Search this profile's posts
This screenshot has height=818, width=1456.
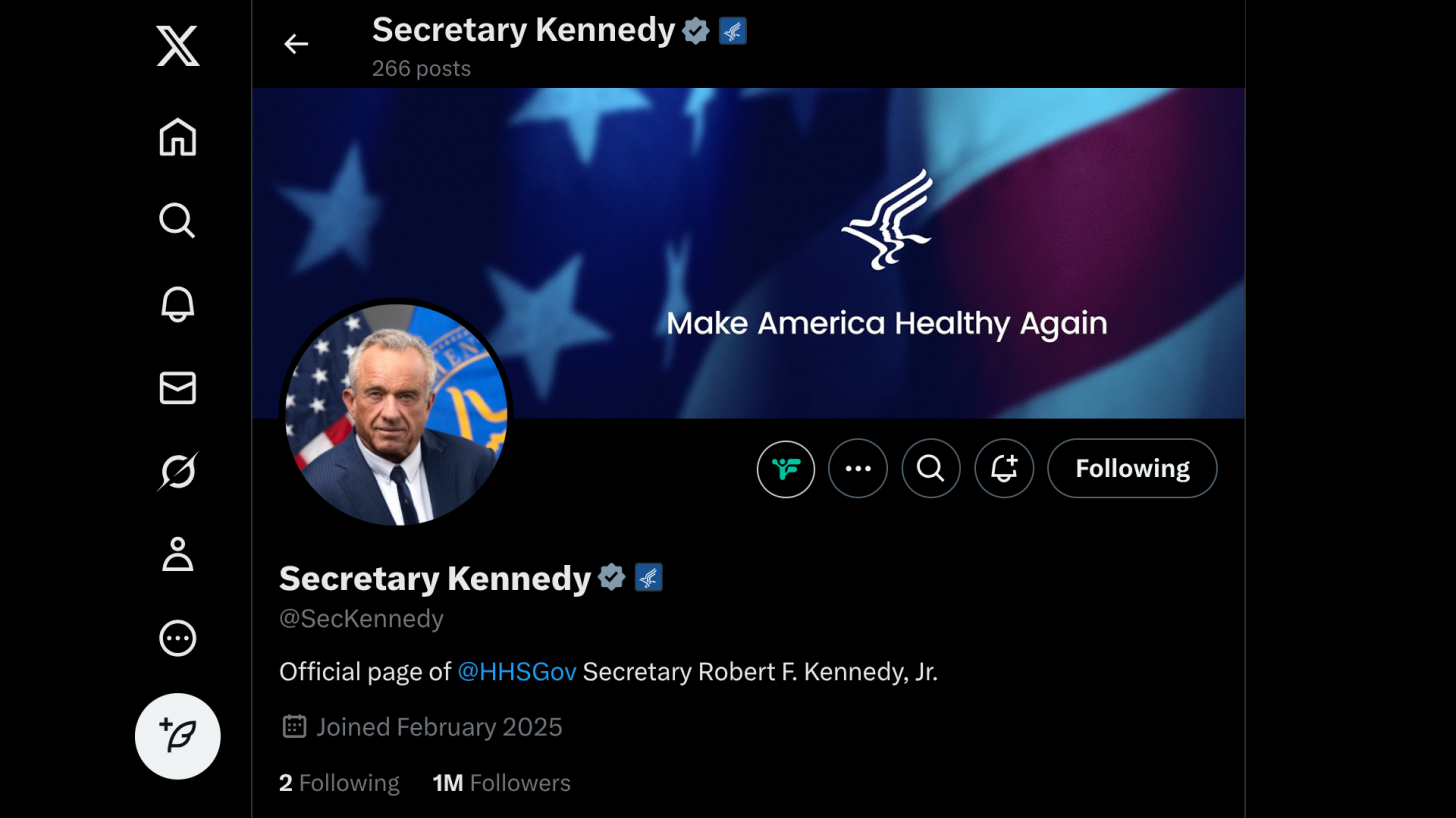(x=931, y=468)
